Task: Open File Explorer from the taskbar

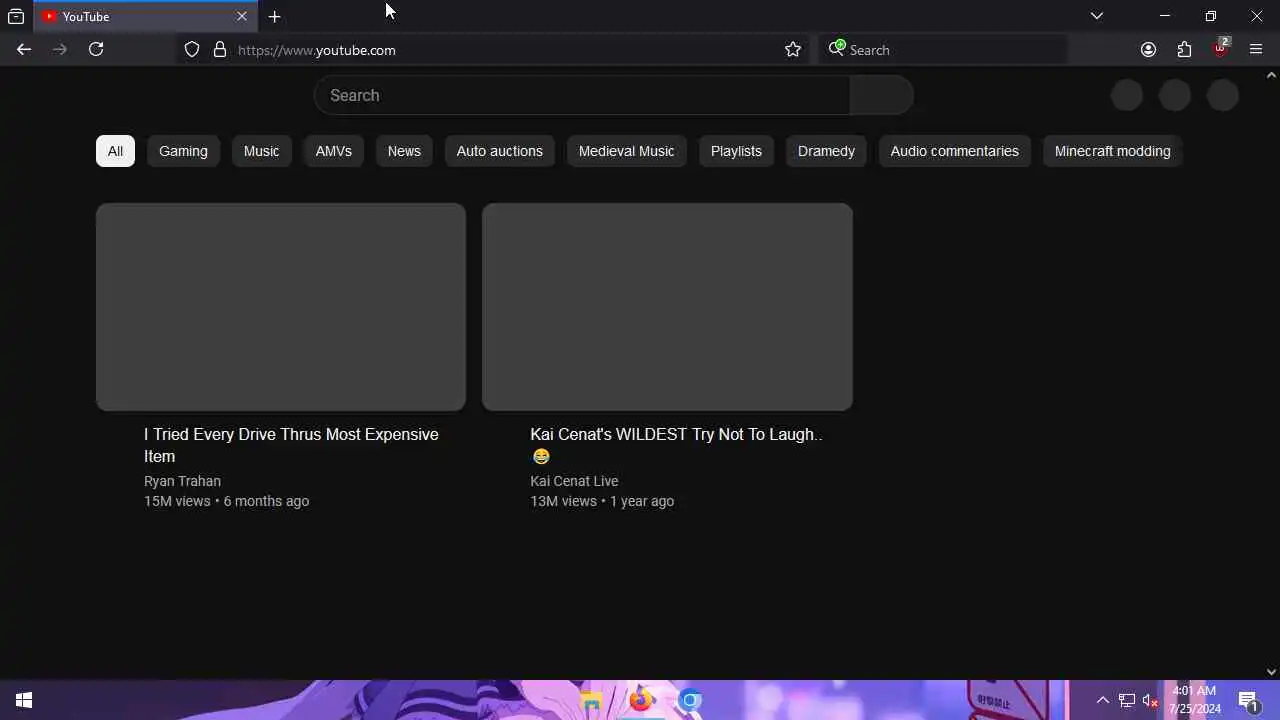Action: [x=591, y=701]
